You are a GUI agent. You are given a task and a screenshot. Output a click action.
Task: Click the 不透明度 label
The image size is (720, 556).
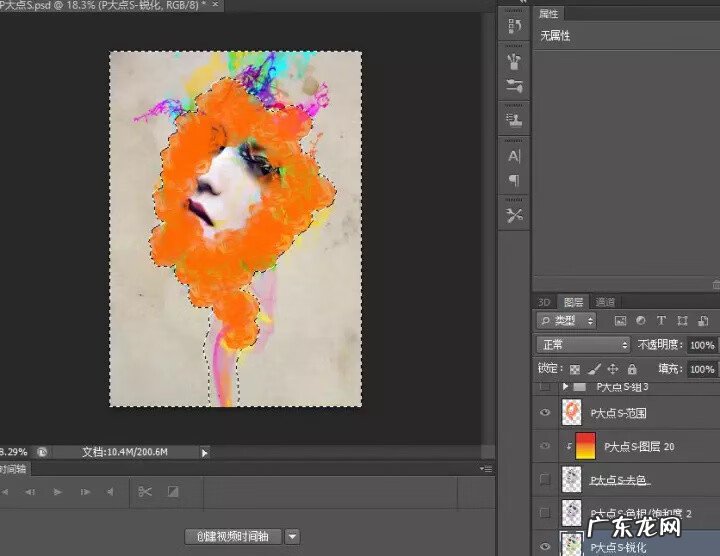(x=660, y=344)
